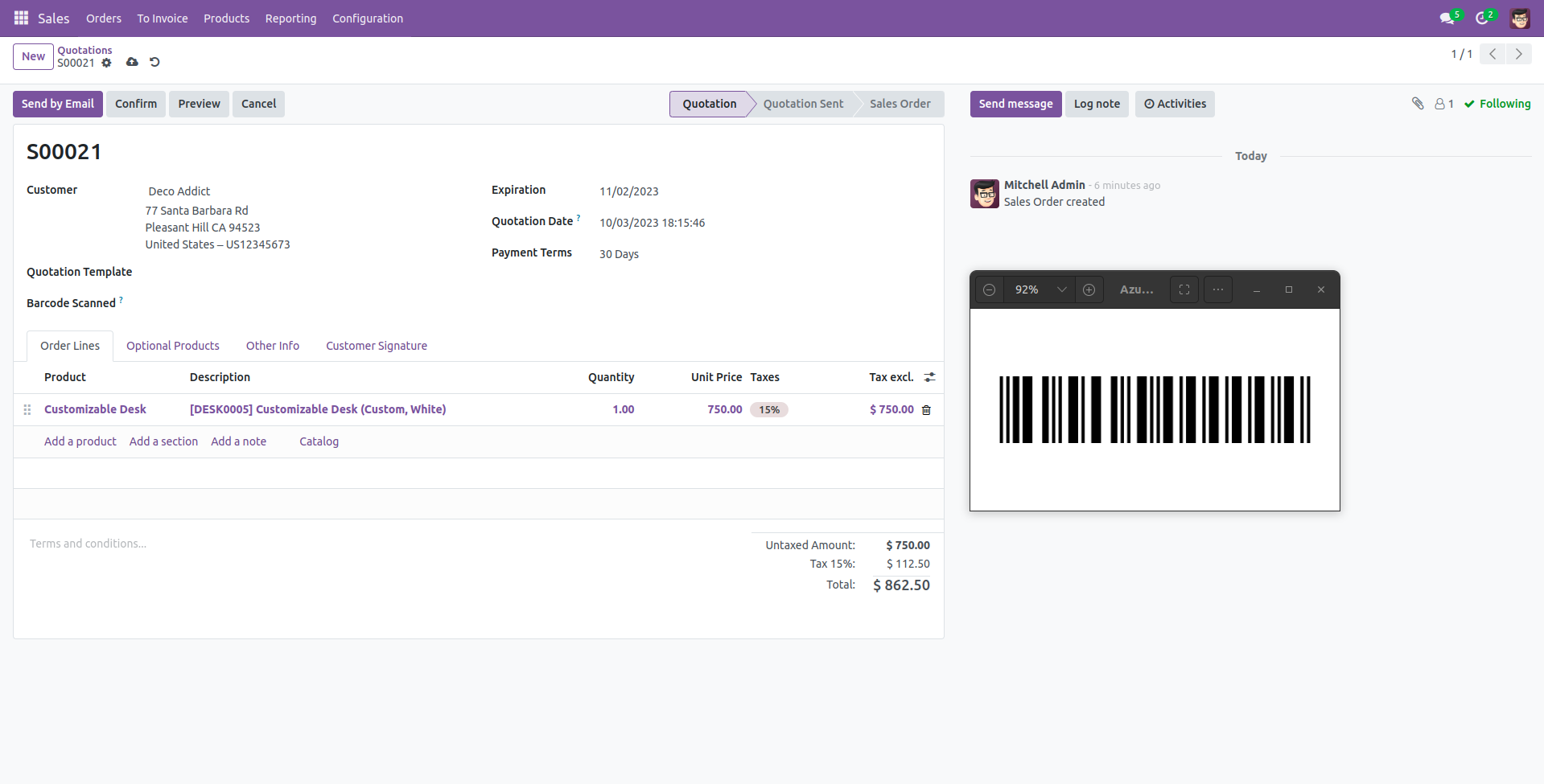Open the Activities button

(x=1175, y=104)
